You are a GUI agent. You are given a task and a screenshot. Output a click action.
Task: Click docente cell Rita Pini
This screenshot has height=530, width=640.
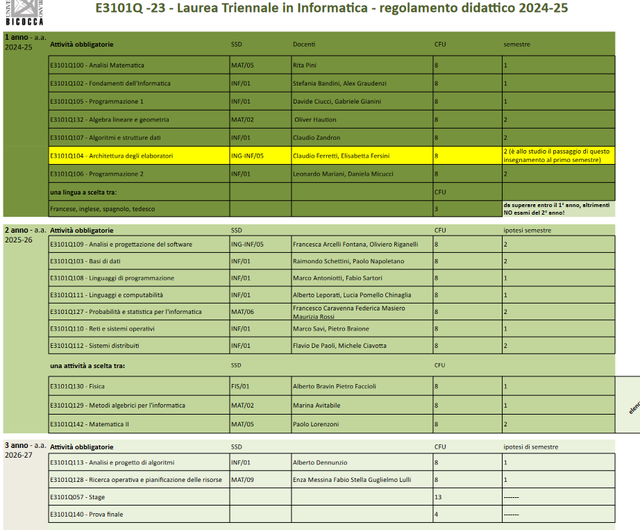point(362,65)
